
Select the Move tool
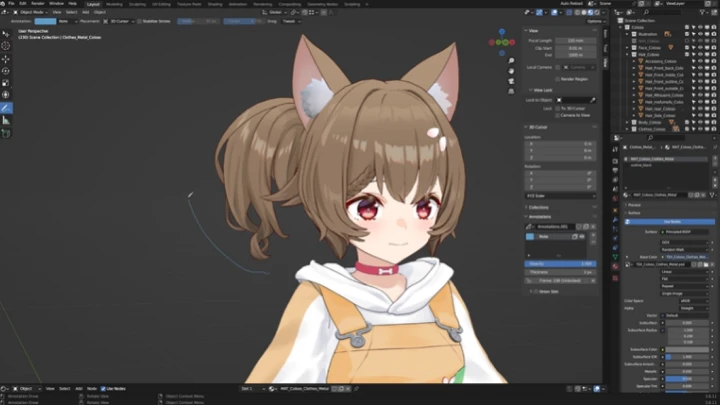tap(6, 59)
